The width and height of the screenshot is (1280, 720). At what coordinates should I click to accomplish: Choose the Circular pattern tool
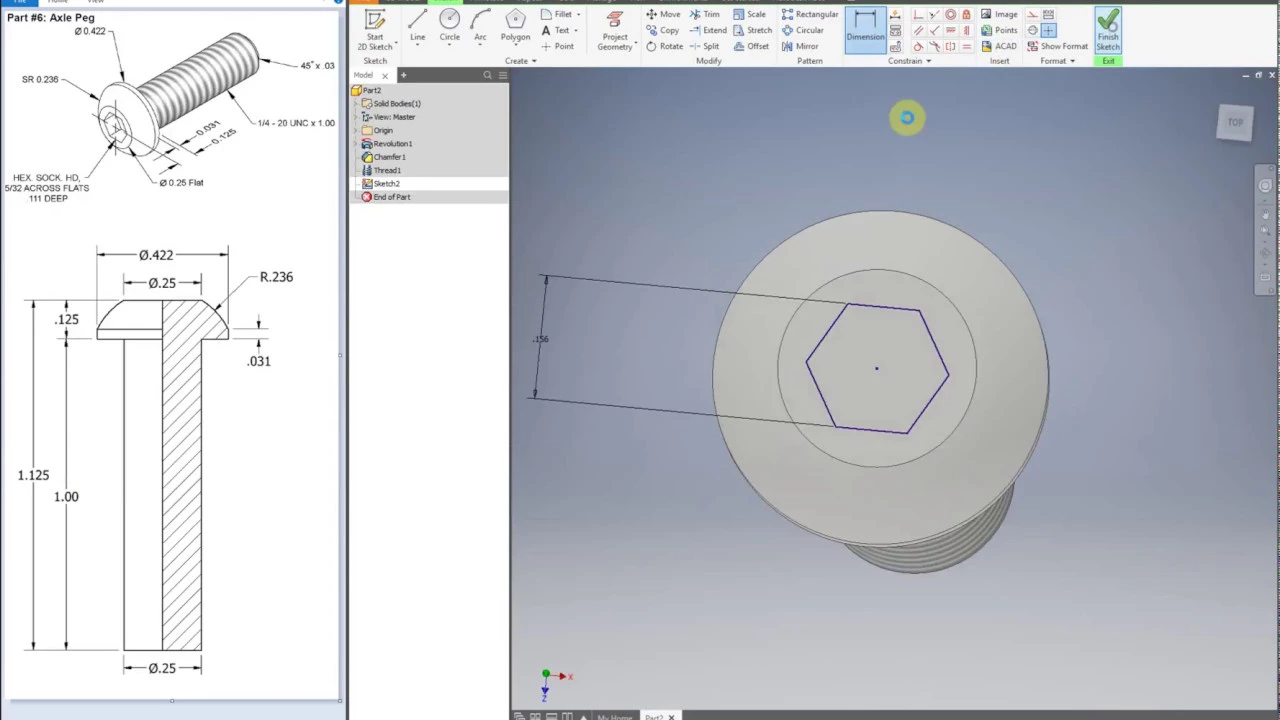pos(803,30)
